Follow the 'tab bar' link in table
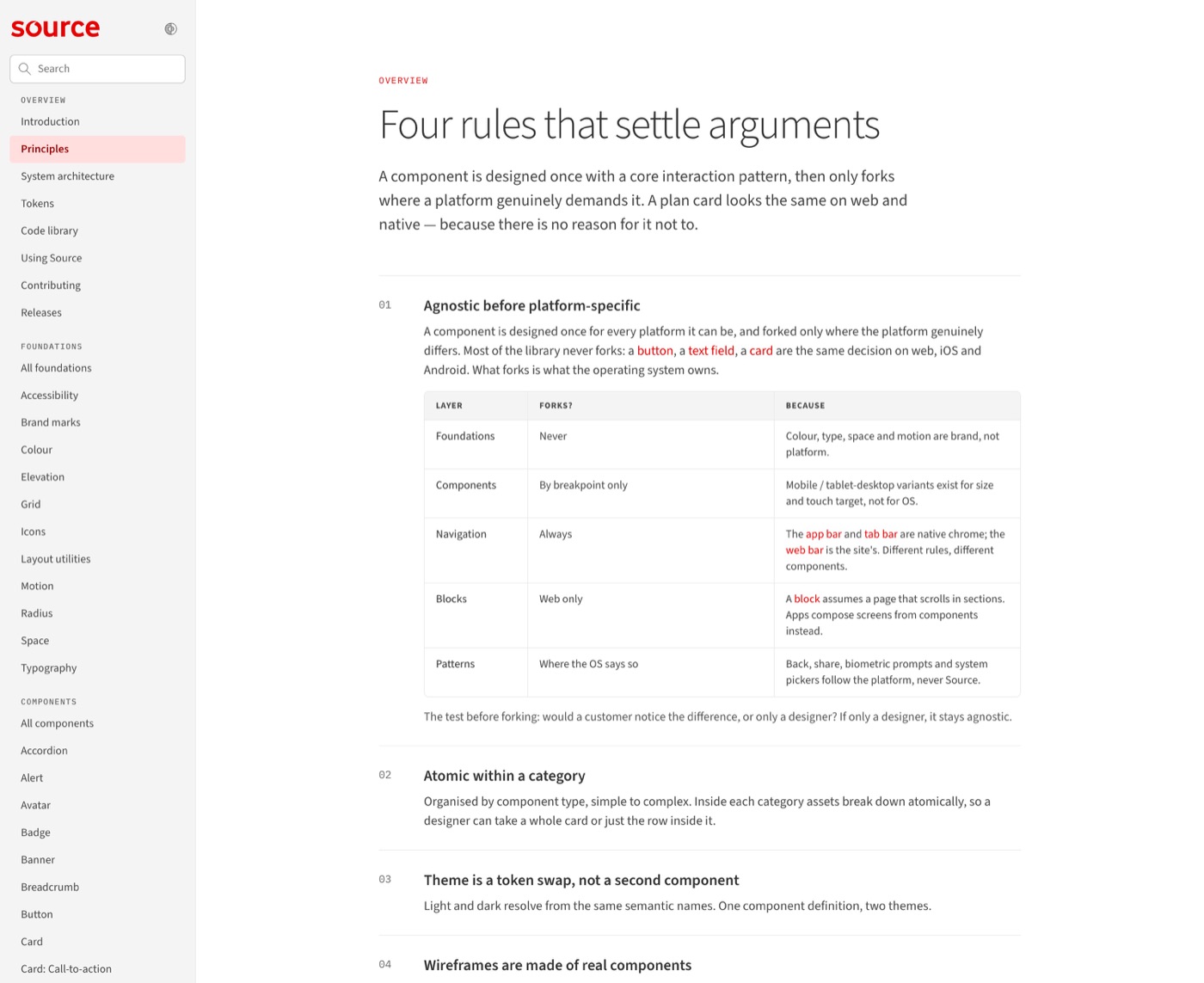 coord(881,534)
